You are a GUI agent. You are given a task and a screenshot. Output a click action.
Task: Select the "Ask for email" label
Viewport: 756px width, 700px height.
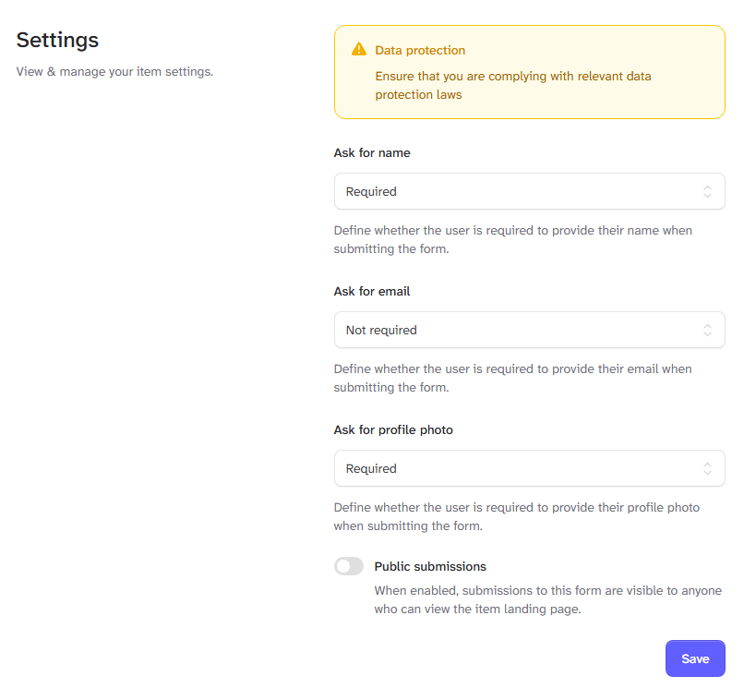coord(372,291)
